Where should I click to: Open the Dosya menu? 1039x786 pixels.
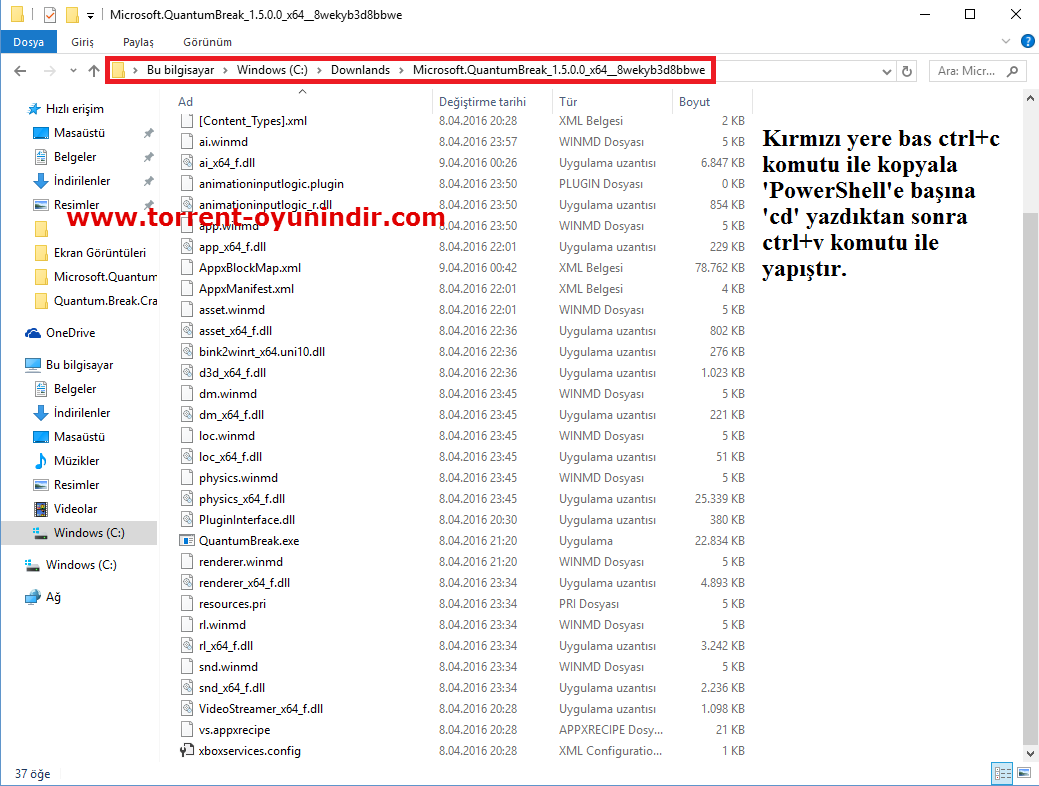click(x=29, y=42)
